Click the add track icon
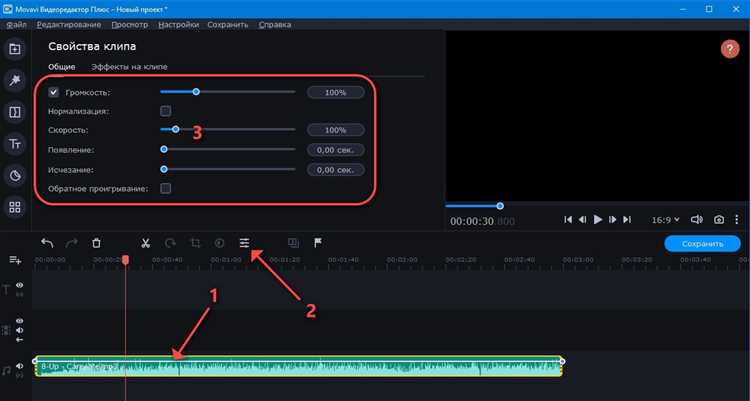This screenshot has height=401, width=750. pyautogui.click(x=15, y=260)
